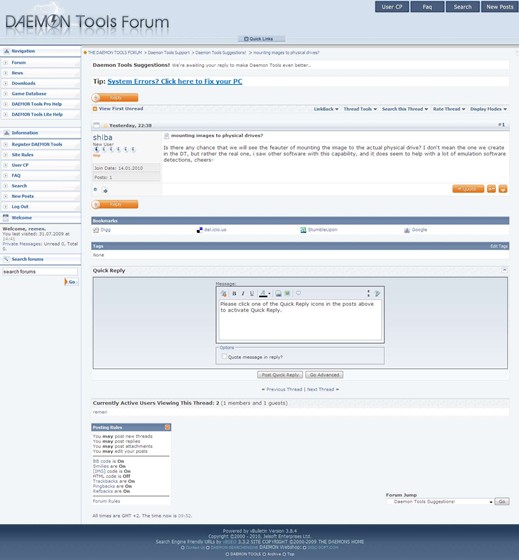Click the Insert Link icon in editor

click(278, 294)
